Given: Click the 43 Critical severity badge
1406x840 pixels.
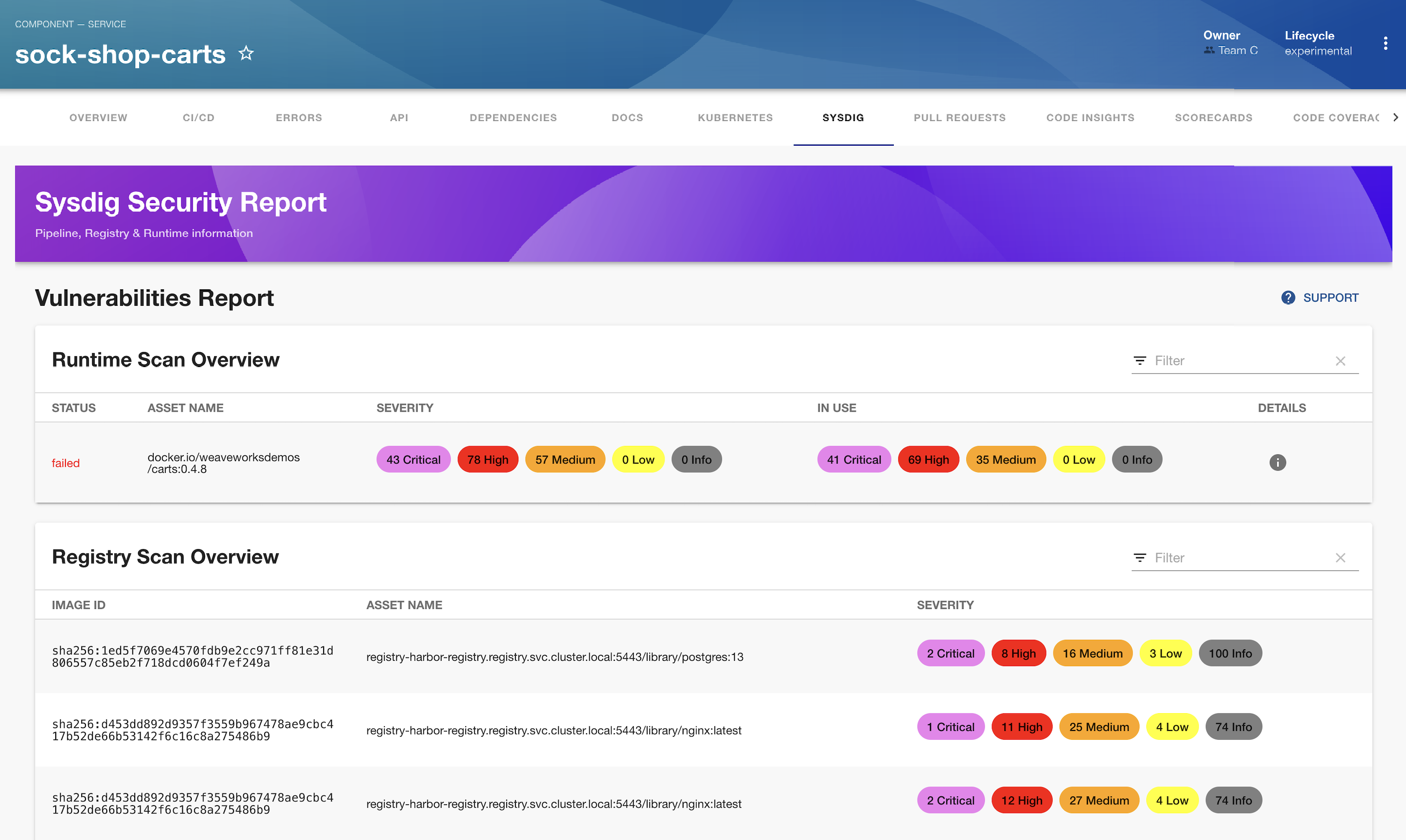Looking at the screenshot, I should pos(413,459).
